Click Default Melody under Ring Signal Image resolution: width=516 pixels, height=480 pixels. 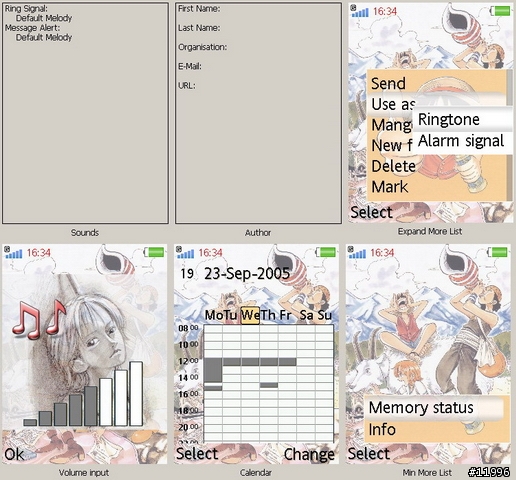coord(44,18)
